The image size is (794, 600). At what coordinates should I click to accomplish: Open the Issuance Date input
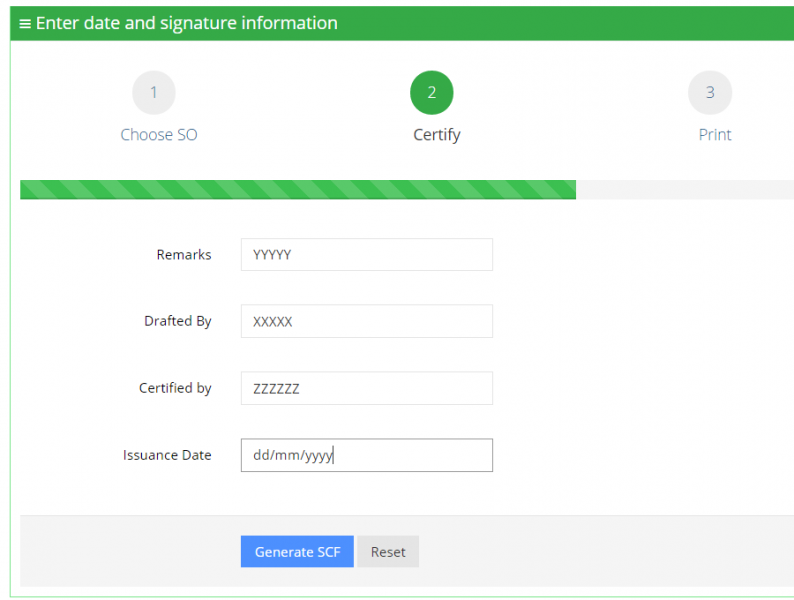(x=367, y=455)
